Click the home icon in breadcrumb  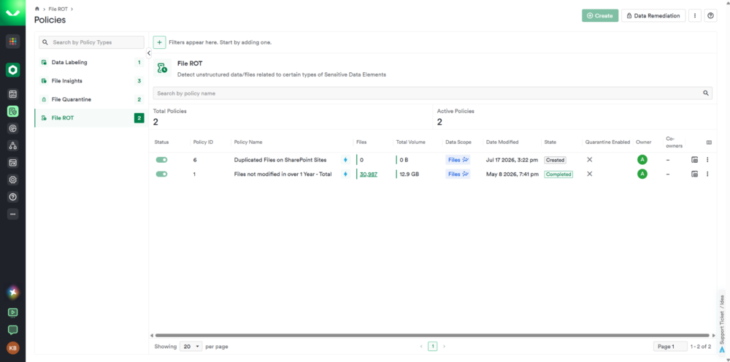[37, 9]
